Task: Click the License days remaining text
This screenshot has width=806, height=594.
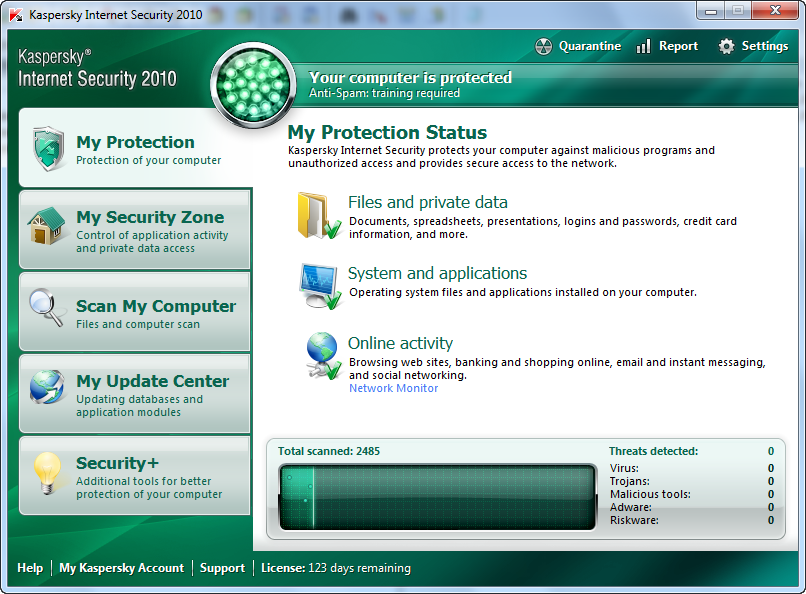Action: click(x=336, y=568)
